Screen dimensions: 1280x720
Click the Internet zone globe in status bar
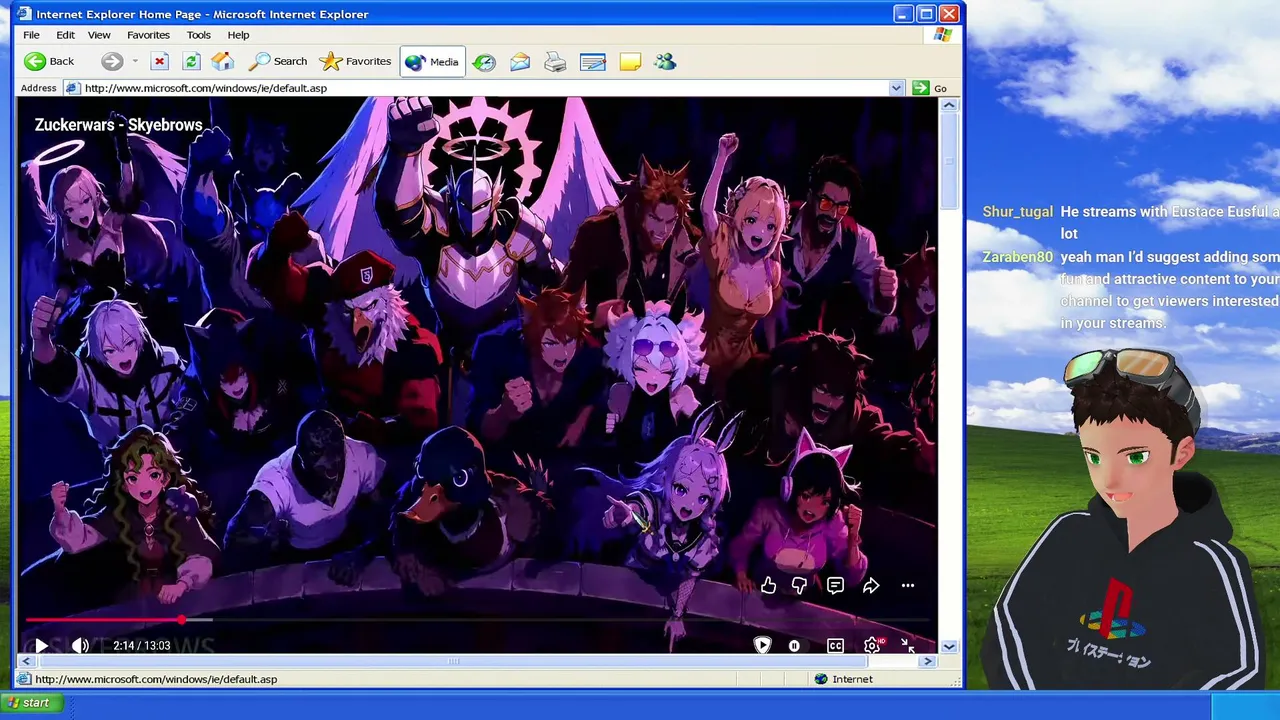coord(821,679)
